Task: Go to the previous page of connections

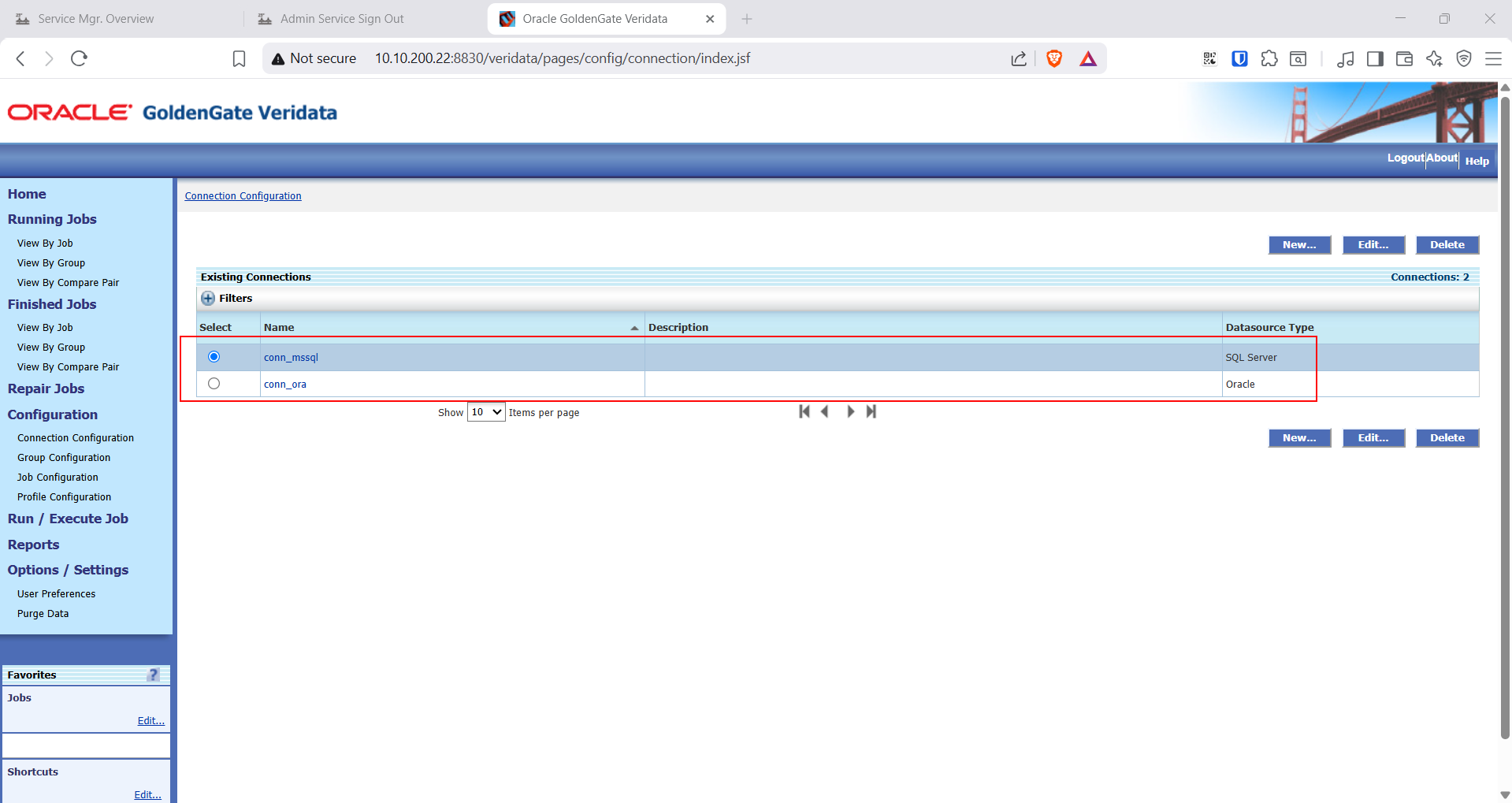Action: (x=825, y=411)
